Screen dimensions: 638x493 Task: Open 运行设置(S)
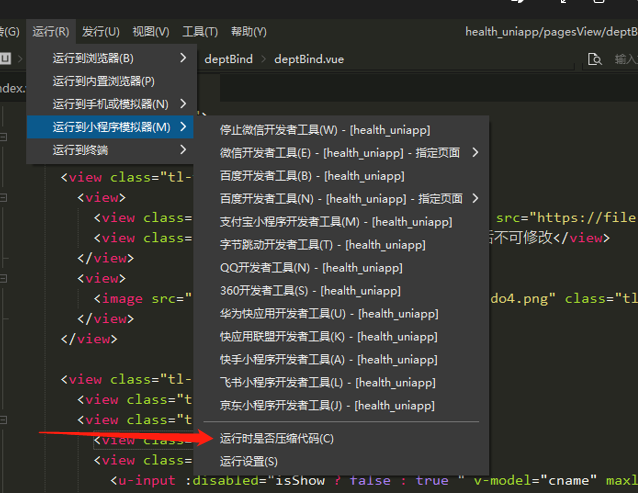click(x=341, y=462)
